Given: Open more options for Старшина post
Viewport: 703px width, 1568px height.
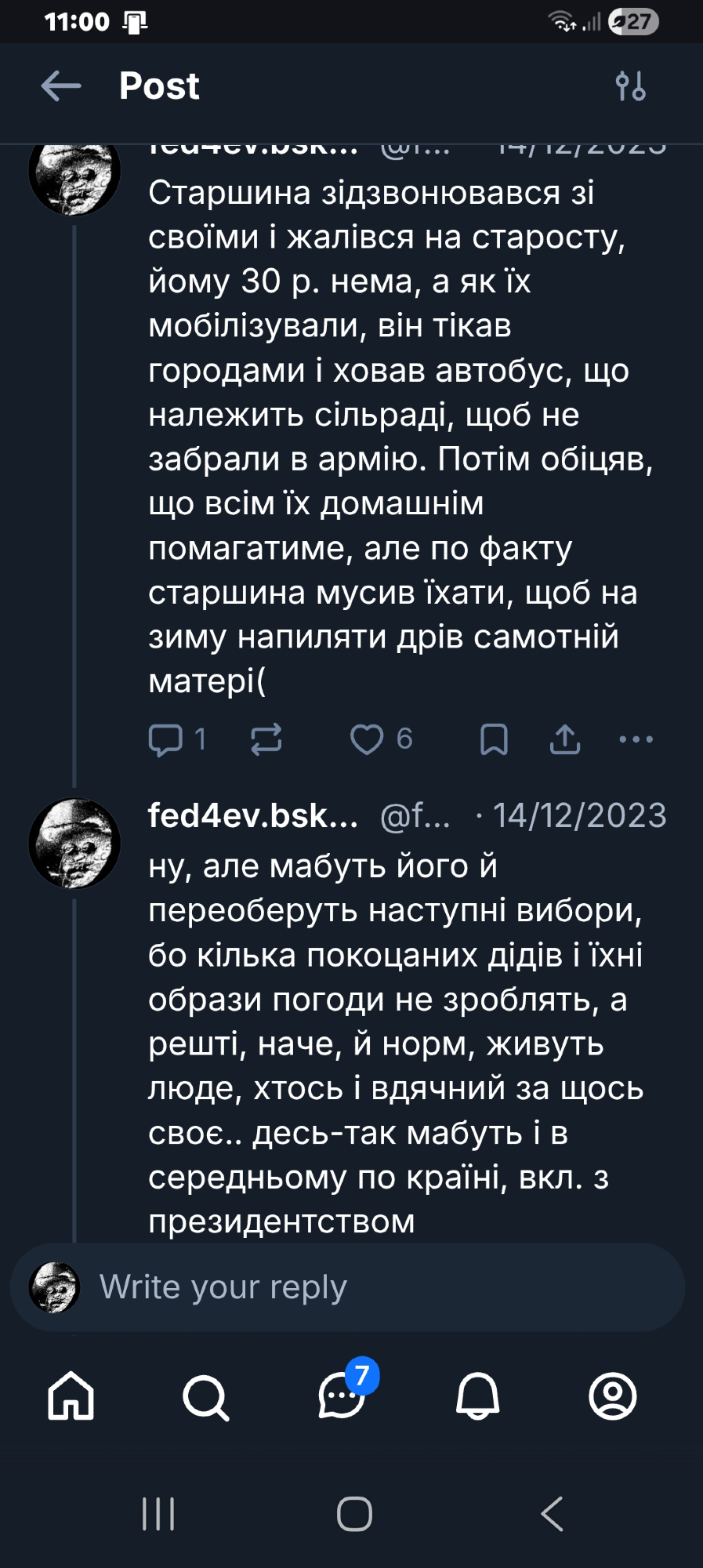Looking at the screenshot, I should 636,739.
